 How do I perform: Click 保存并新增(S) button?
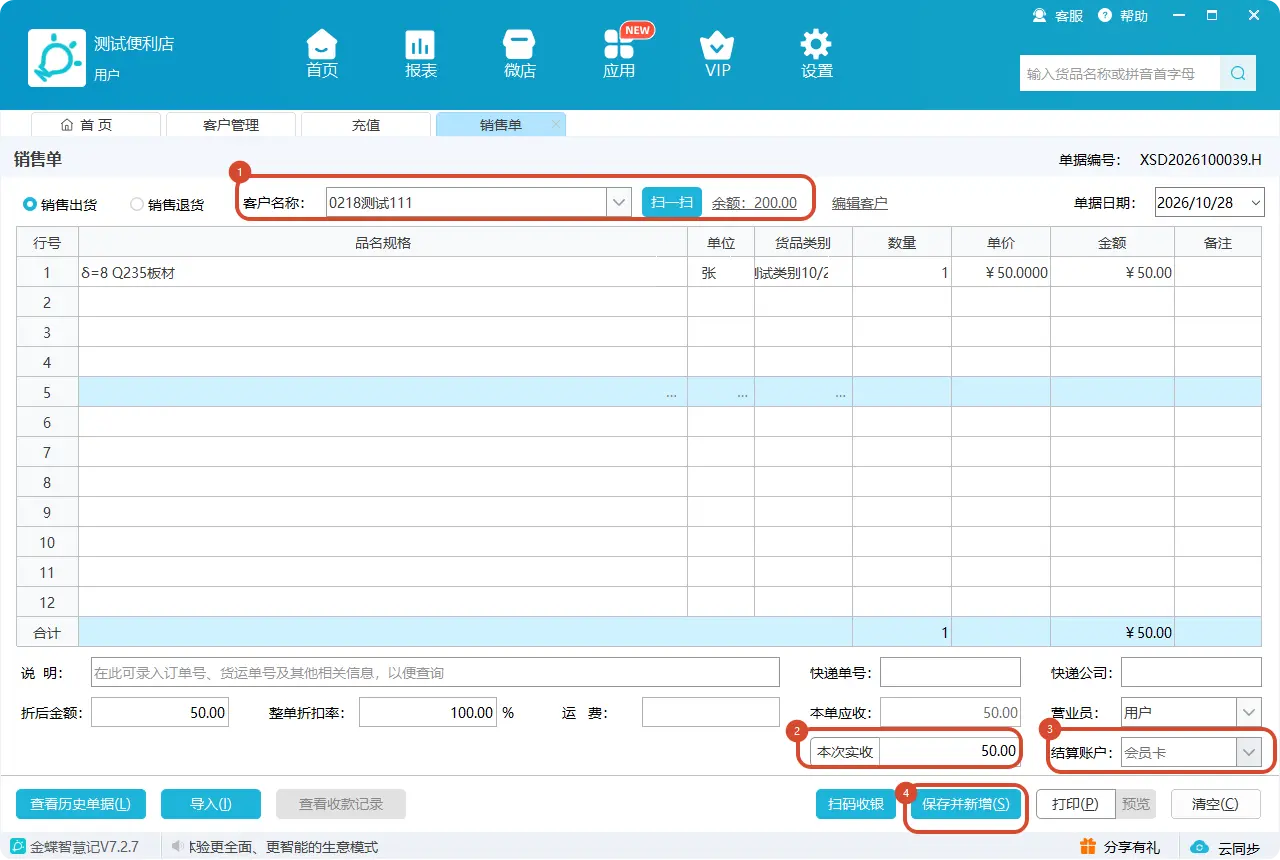(966, 803)
